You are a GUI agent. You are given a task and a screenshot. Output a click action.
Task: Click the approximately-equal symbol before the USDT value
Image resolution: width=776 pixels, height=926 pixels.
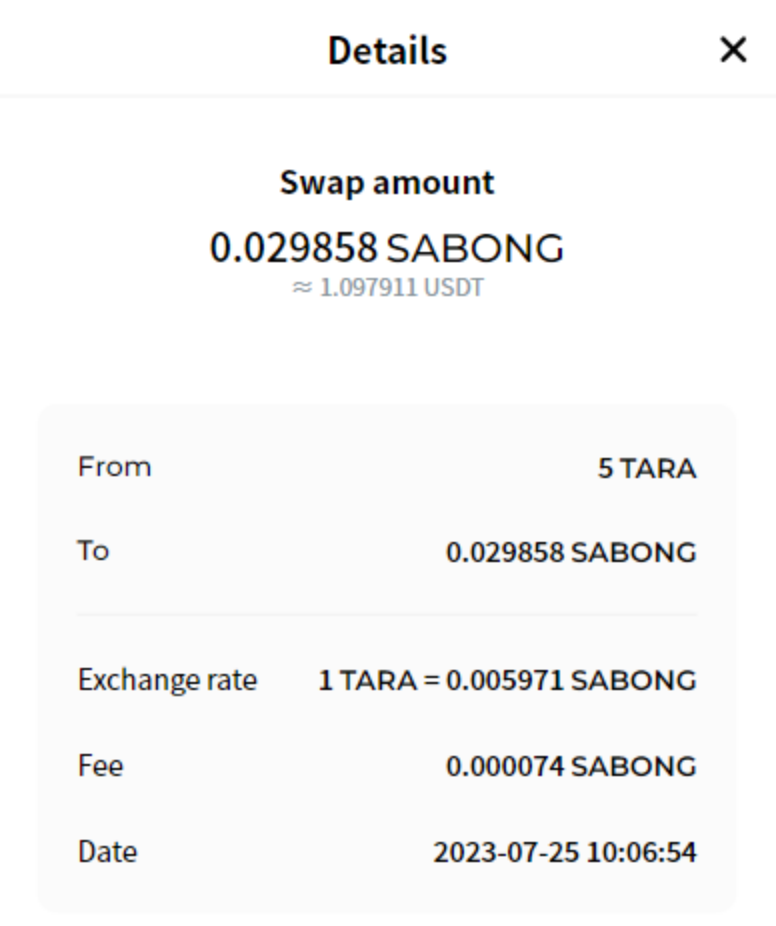click(302, 288)
